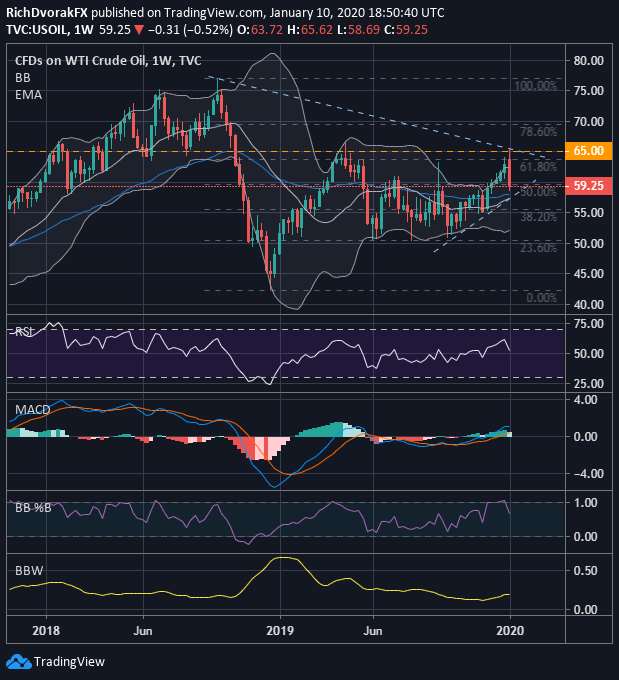The width and height of the screenshot is (619, 680).
Task: Click the RSI pane label
Action: click(x=22, y=332)
